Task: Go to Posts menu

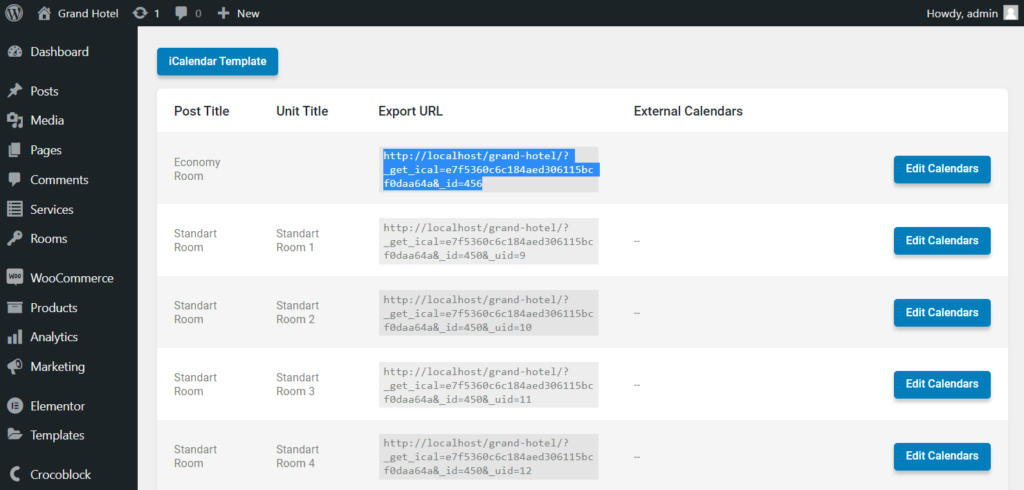Action: click(x=44, y=91)
